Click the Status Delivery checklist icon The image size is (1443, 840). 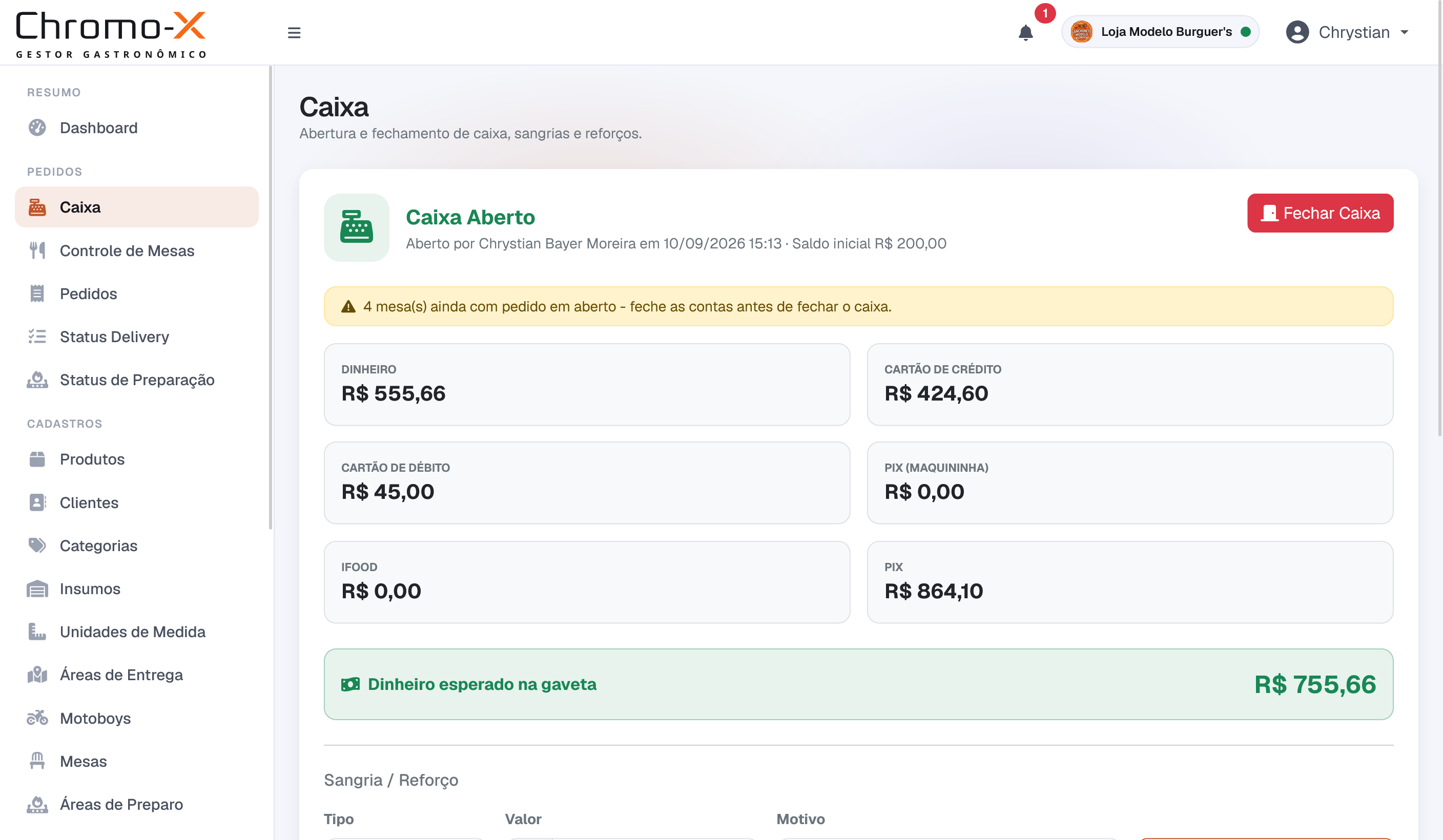pyautogui.click(x=37, y=337)
